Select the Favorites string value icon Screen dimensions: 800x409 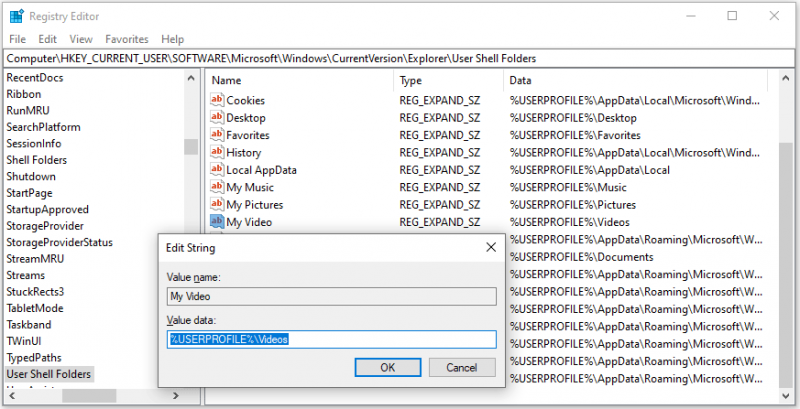tap(217, 134)
